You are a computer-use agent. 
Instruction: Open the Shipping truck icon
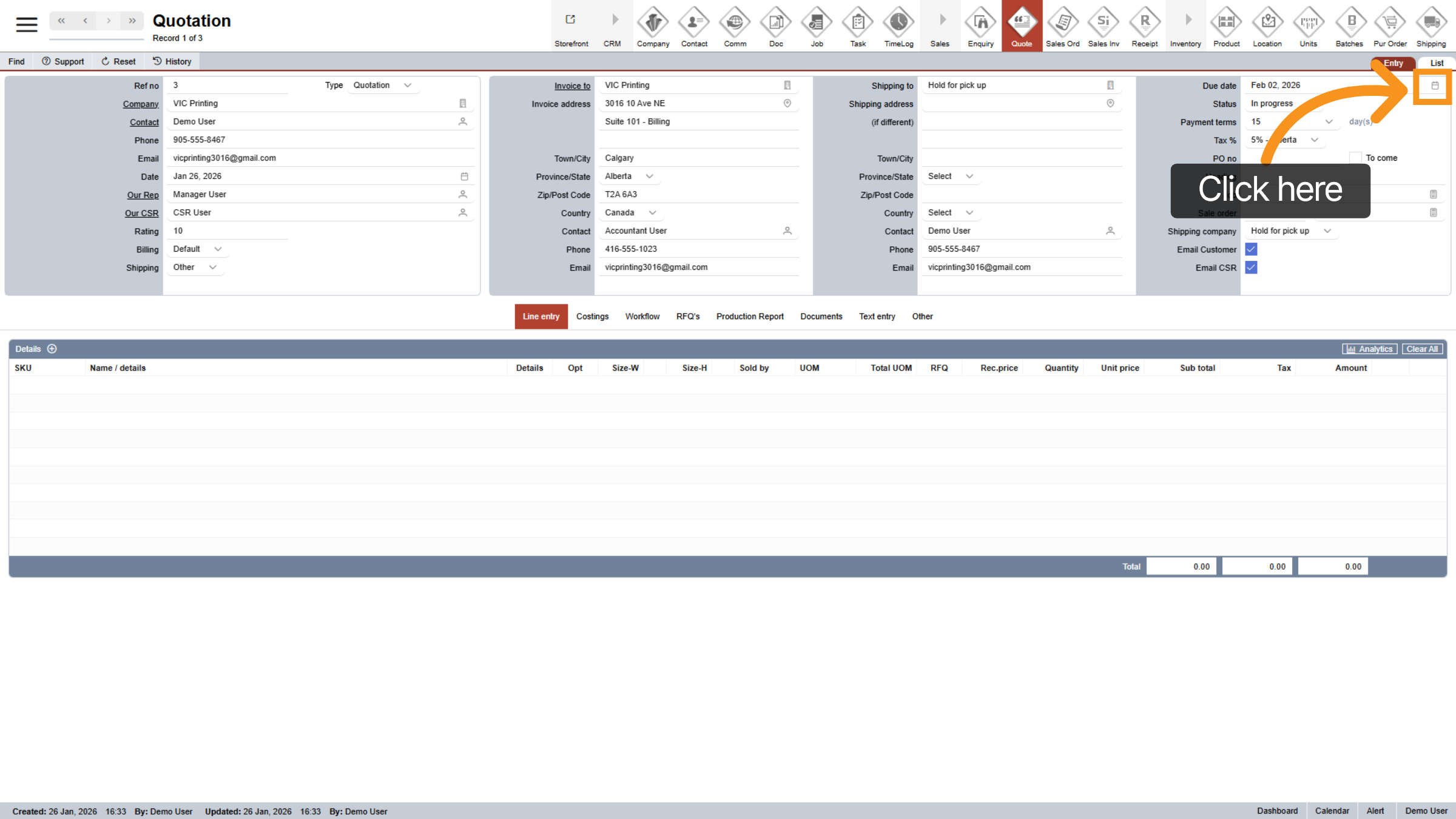[x=1431, y=23]
